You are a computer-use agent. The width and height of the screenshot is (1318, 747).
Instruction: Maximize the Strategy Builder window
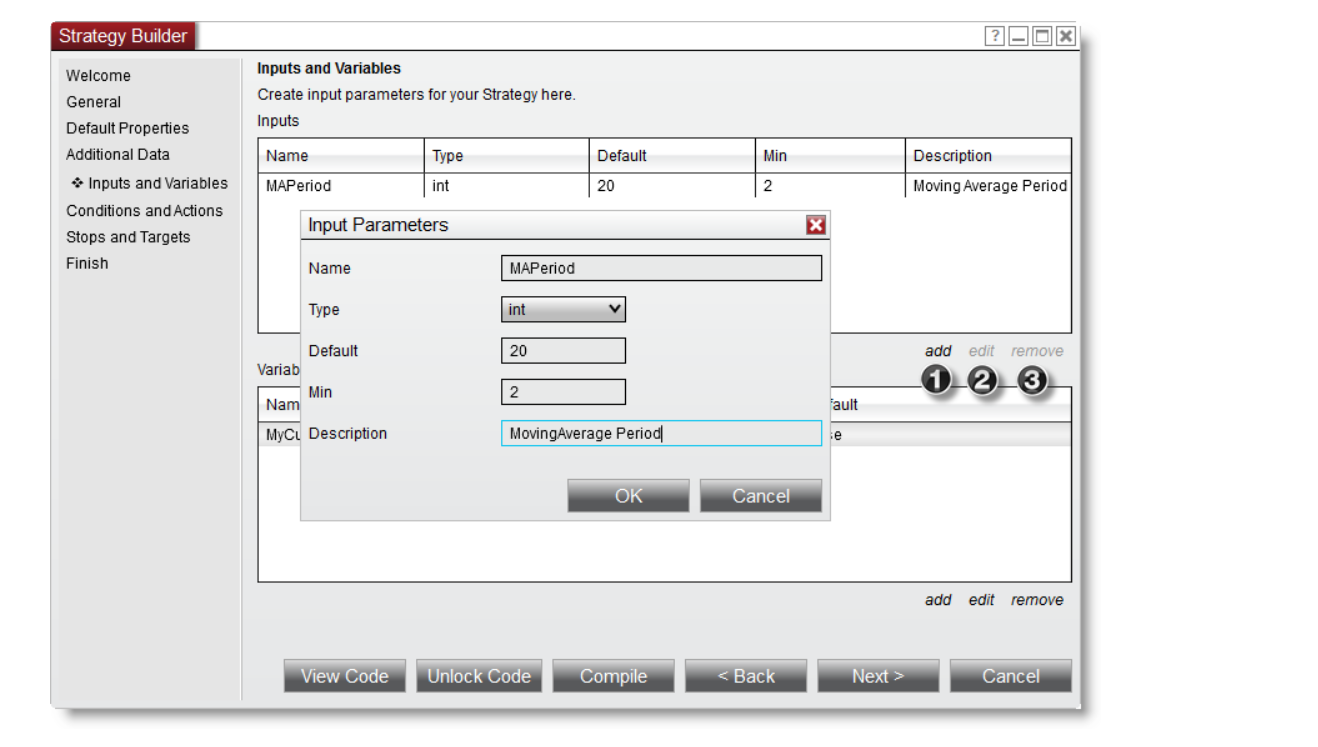[1042, 37]
